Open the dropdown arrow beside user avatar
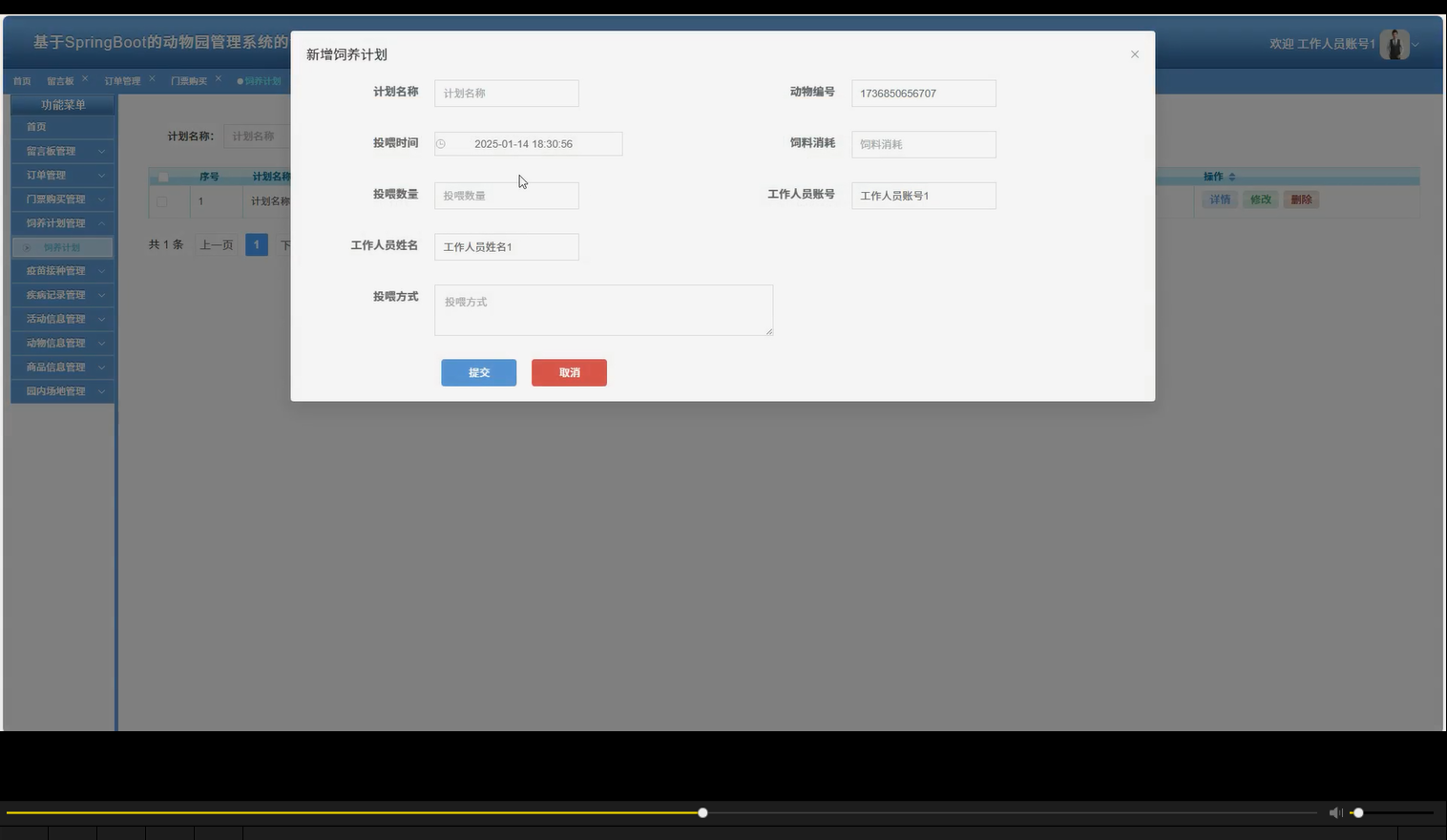1447x840 pixels. [x=1416, y=45]
